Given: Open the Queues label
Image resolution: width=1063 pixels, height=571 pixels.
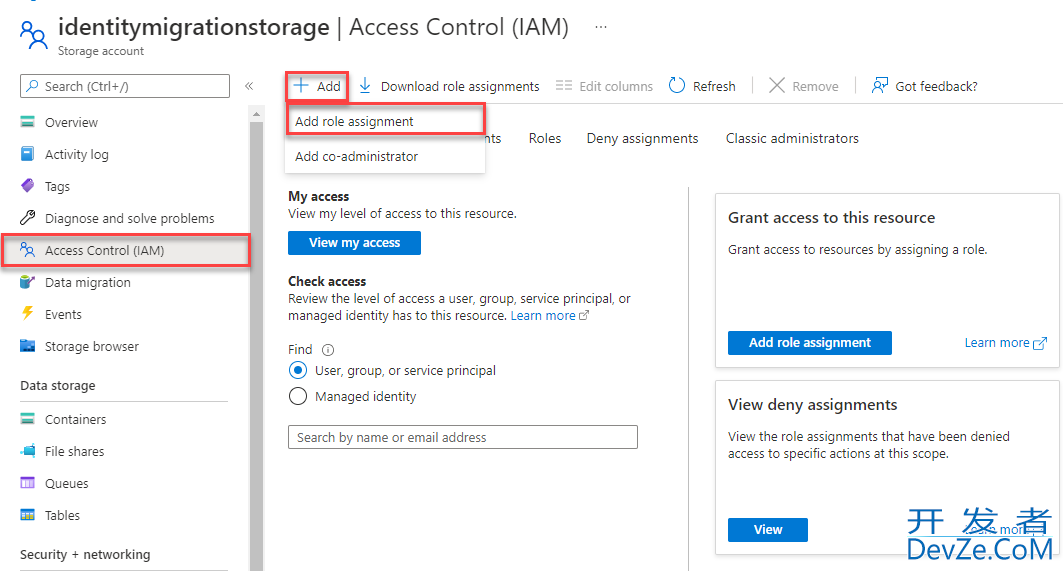Looking at the screenshot, I should (66, 483).
